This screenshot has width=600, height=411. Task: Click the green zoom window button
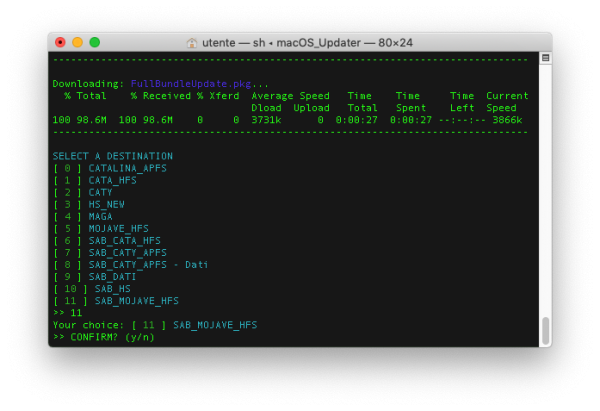[95, 42]
